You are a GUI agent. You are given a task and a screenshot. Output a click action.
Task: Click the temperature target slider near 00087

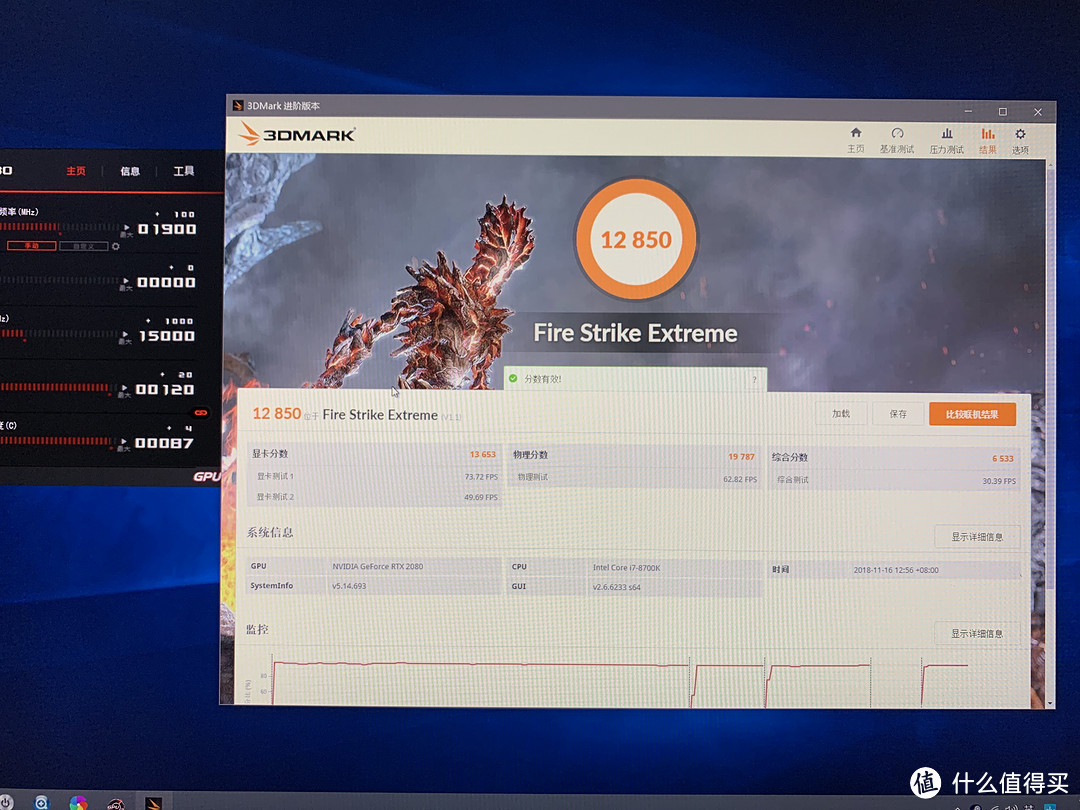pyautogui.click(x=56, y=441)
